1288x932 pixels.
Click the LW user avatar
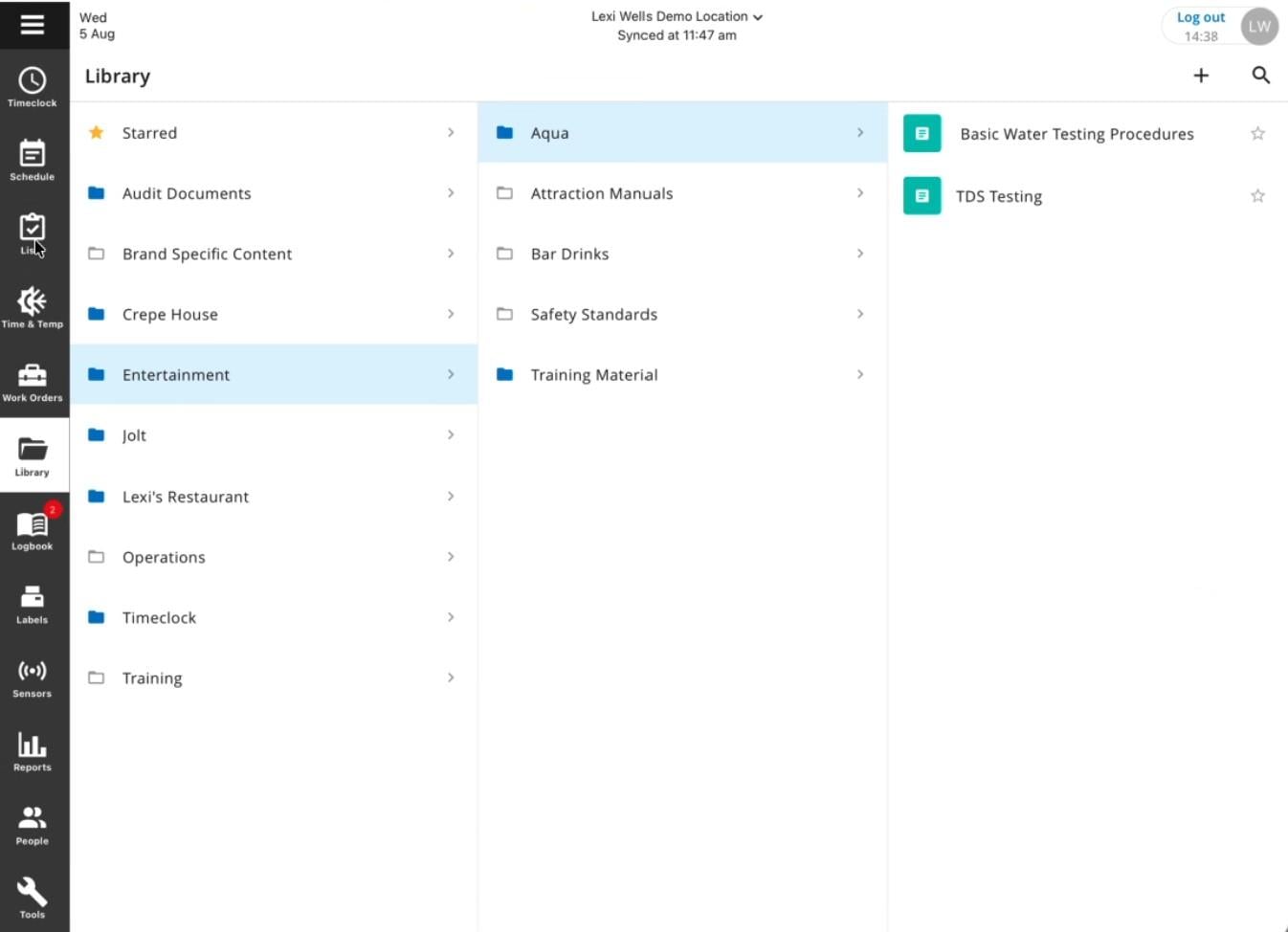1259,27
